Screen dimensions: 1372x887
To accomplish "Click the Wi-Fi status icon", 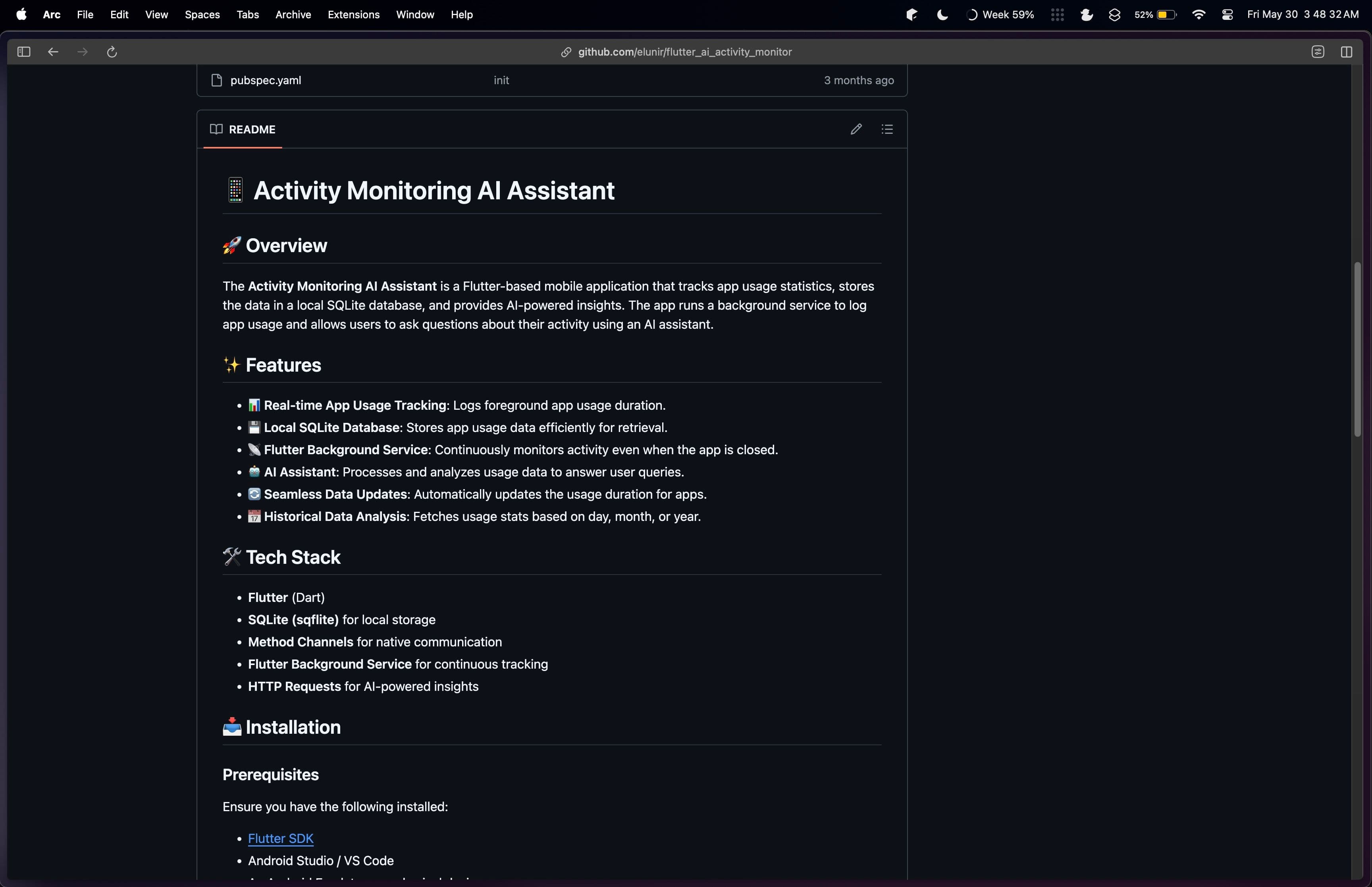I will click(1198, 14).
